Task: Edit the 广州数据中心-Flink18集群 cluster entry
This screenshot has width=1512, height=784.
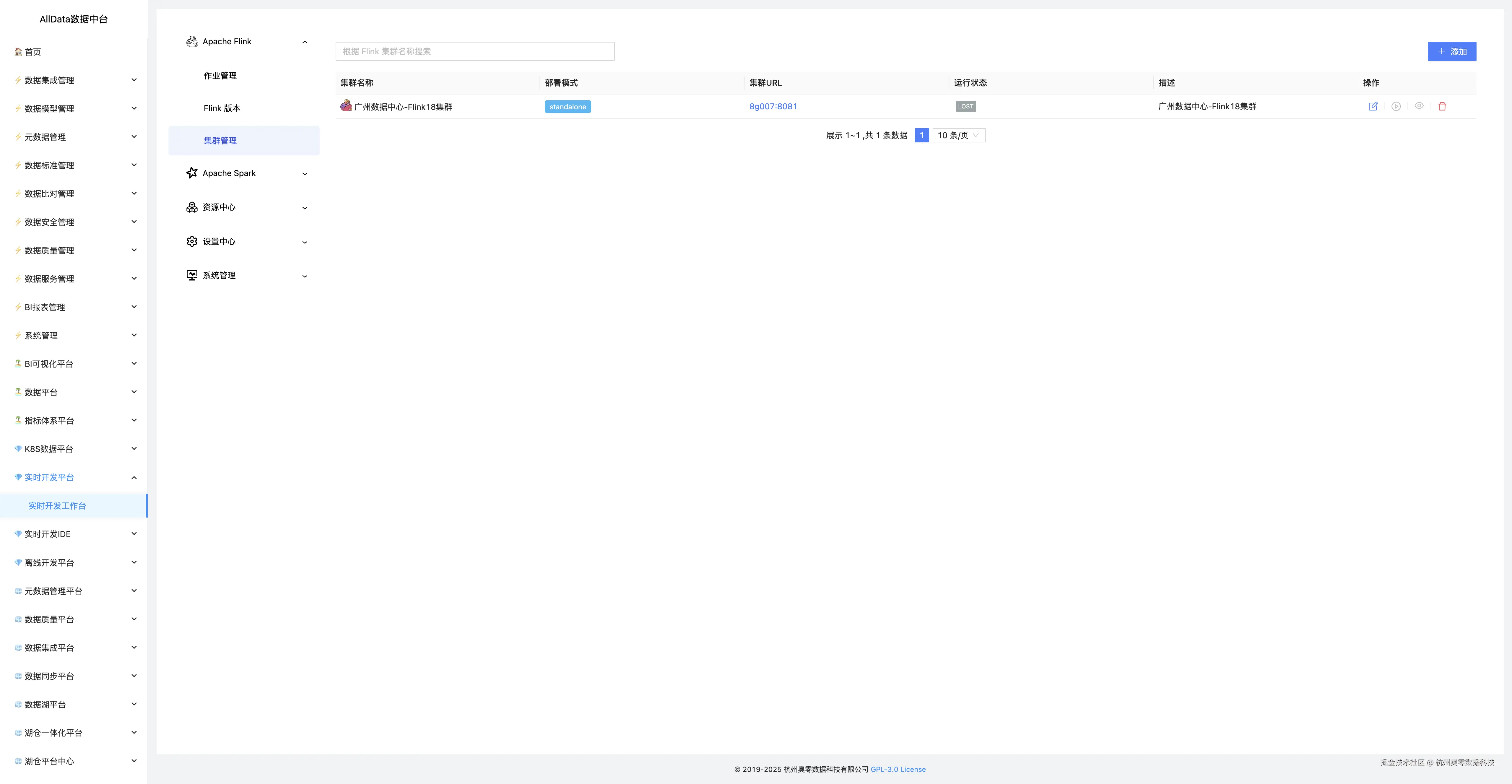Action: click(1373, 106)
